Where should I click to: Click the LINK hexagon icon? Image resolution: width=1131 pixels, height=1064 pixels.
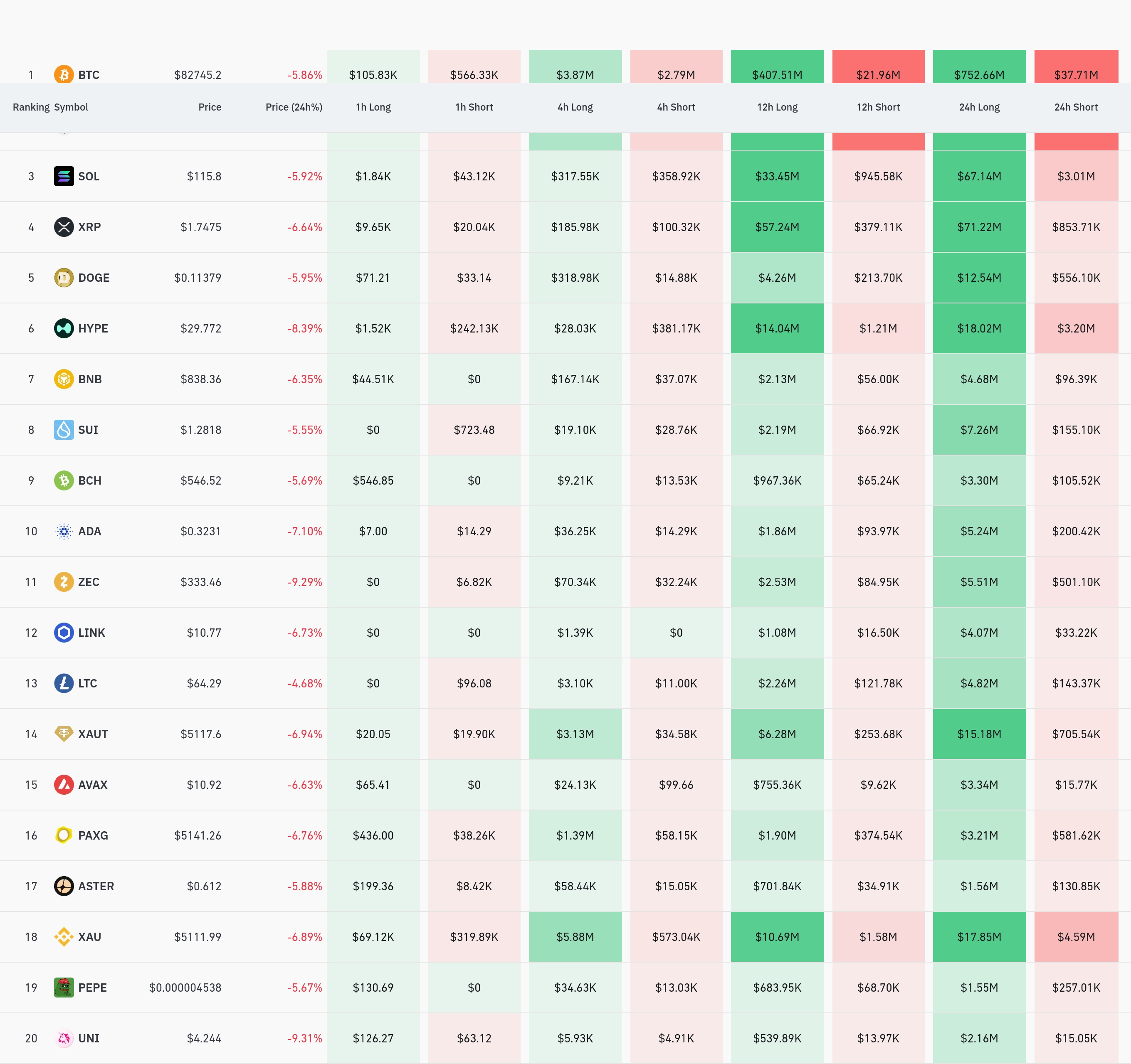click(x=64, y=632)
